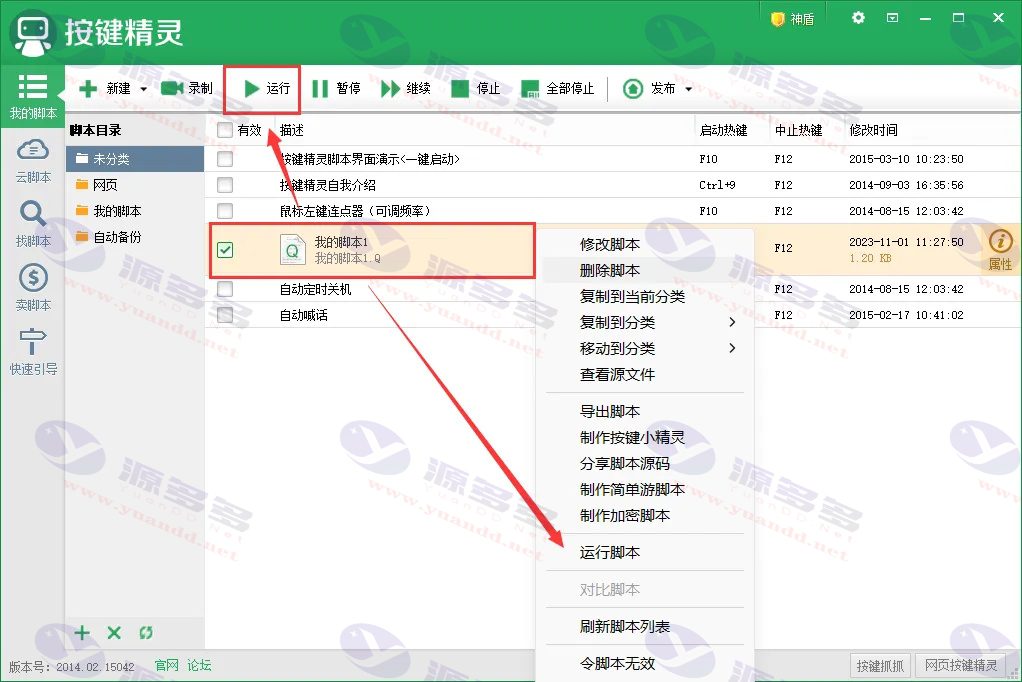
Task: Open the 官网 official site link
Action: (x=166, y=666)
